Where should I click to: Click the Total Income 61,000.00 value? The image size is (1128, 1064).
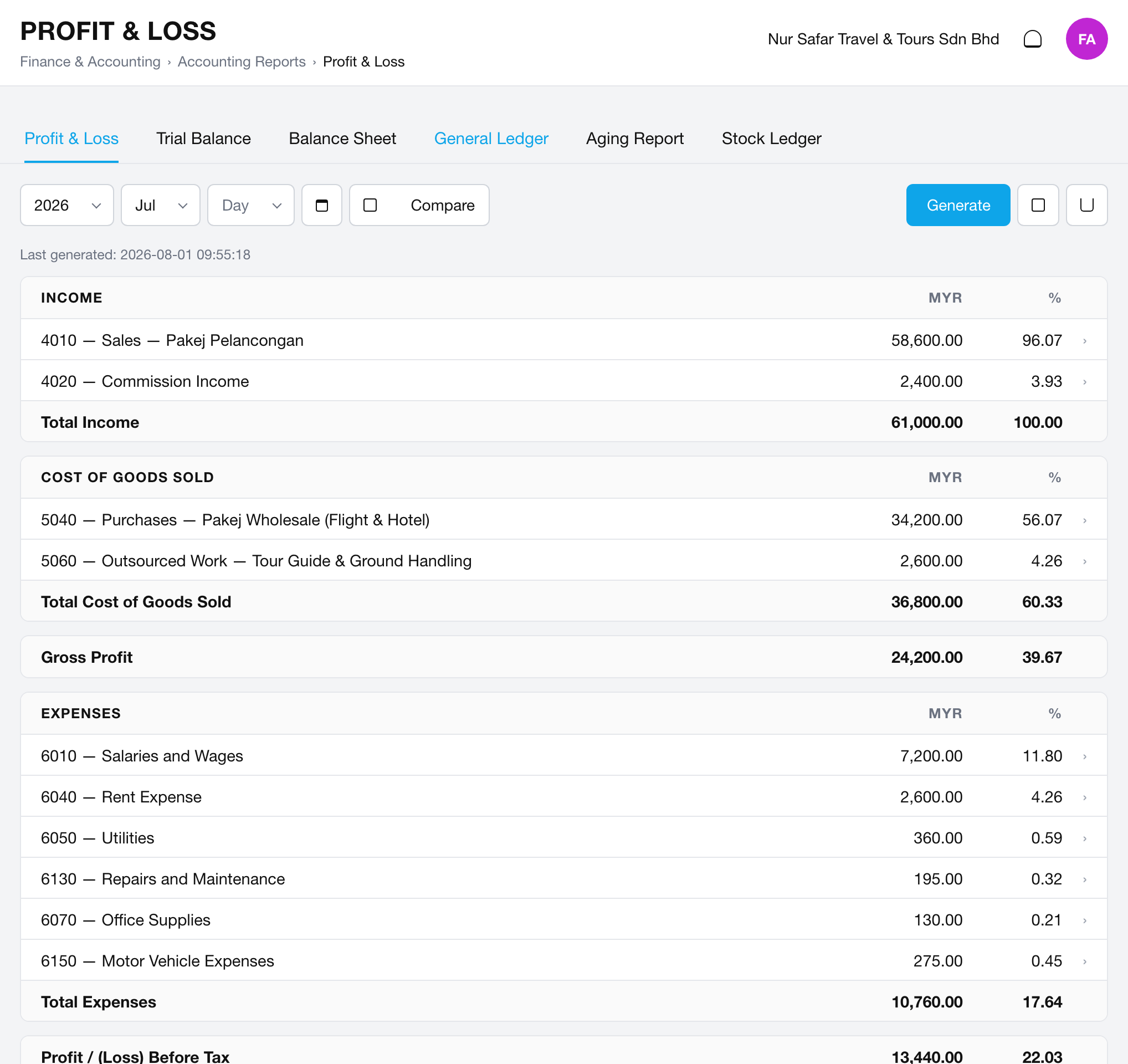point(926,422)
